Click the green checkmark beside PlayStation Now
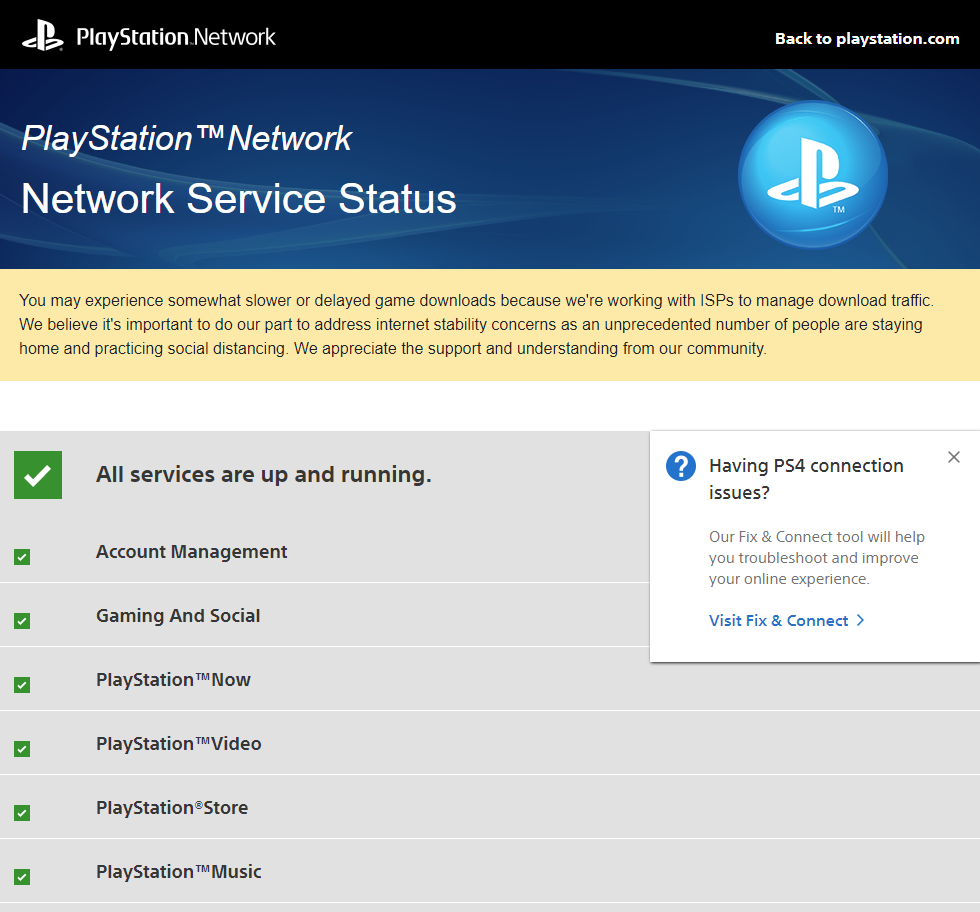Screen dimensions: 980x912 click(x=22, y=685)
